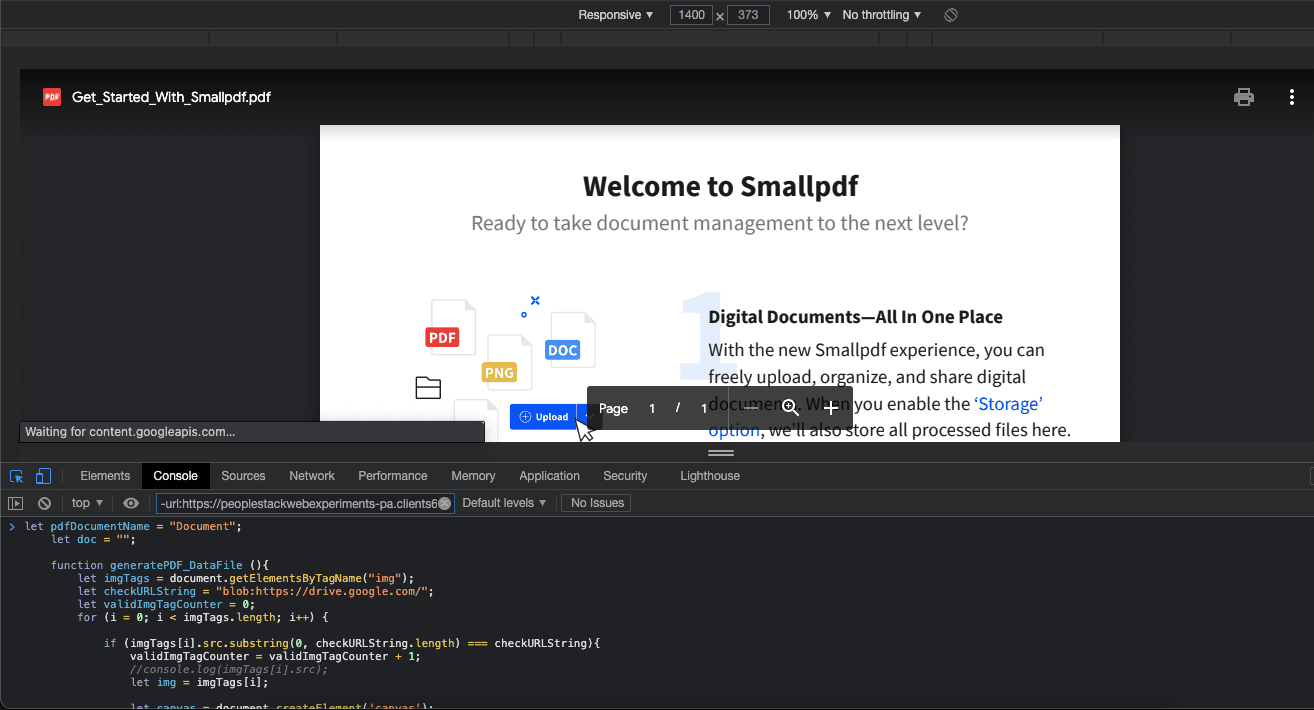Screen dimensions: 1314x710
Task: Click the zoom out minus button
Action: coord(751,408)
